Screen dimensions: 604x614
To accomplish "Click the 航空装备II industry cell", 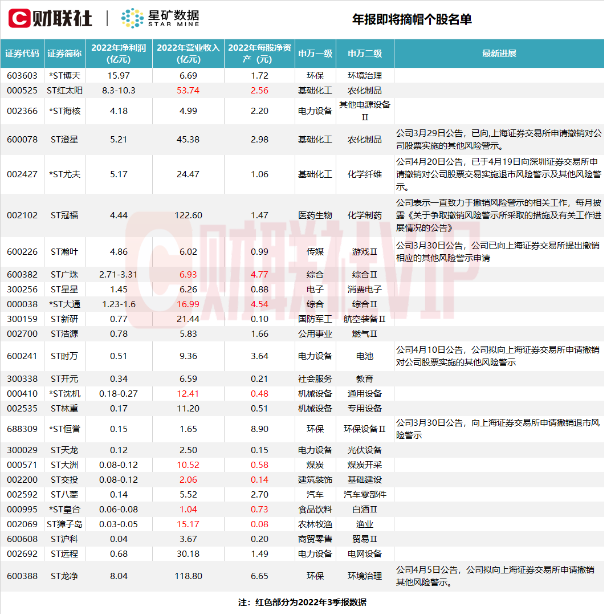I will click(x=365, y=319).
